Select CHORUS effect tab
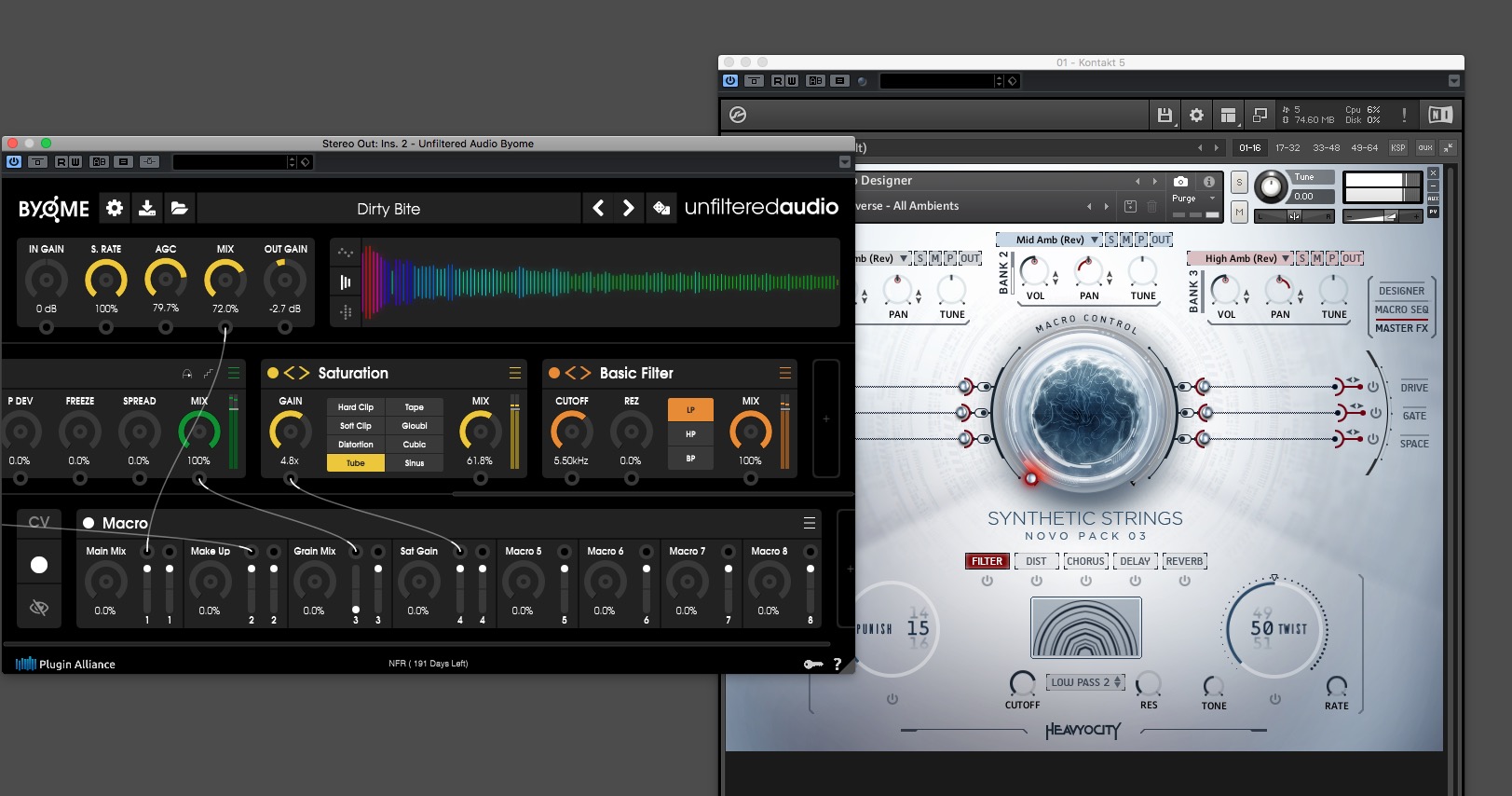The height and width of the screenshot is (796, 1512). [1085, 561]
